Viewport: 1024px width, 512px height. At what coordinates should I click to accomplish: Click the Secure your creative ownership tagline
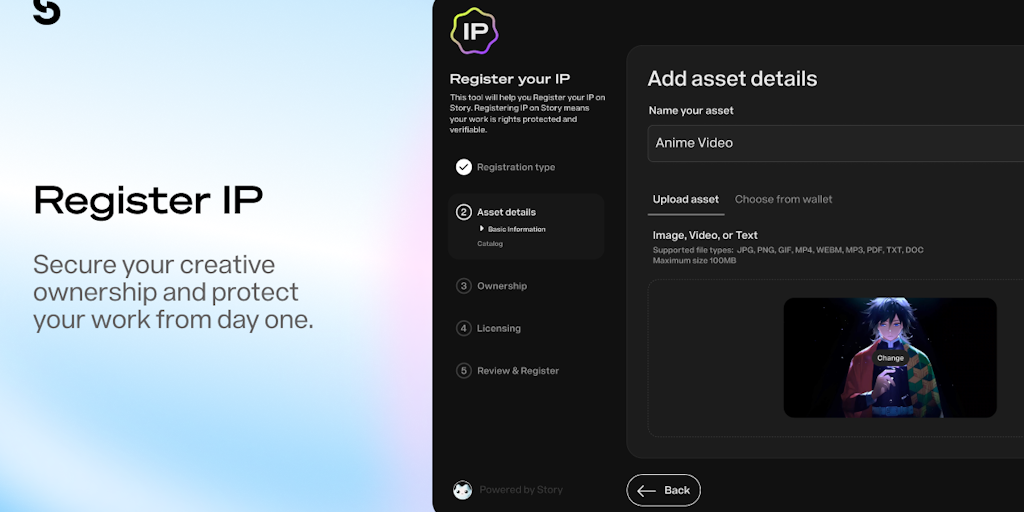173,293
